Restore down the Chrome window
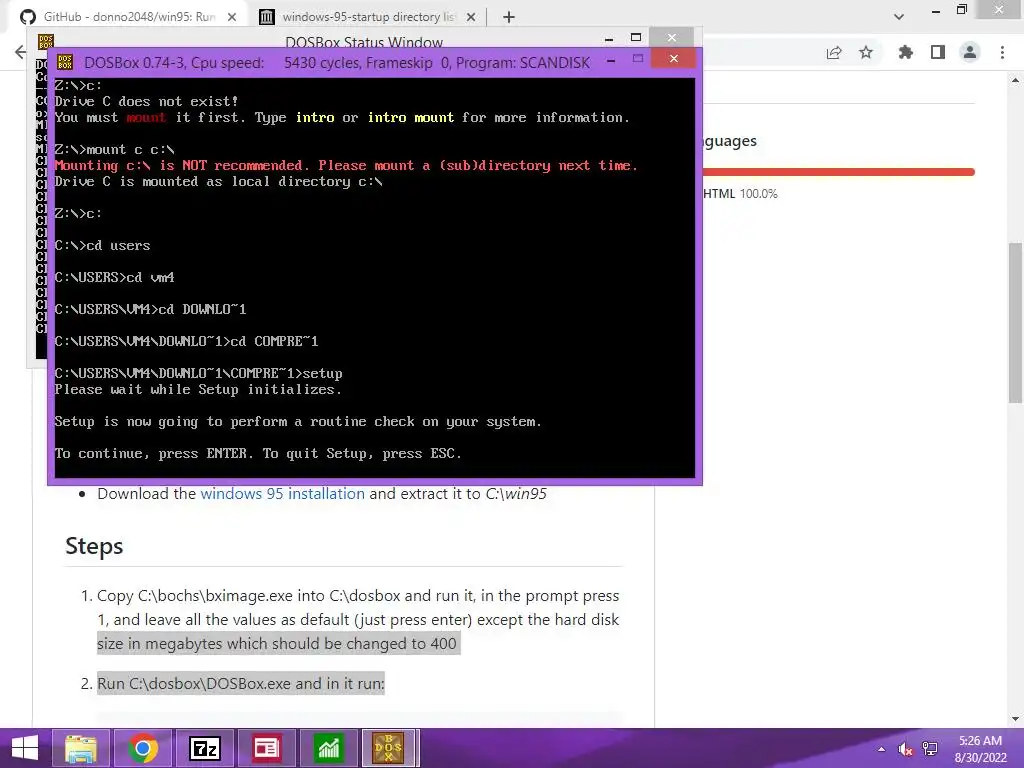 coord(962,10)
